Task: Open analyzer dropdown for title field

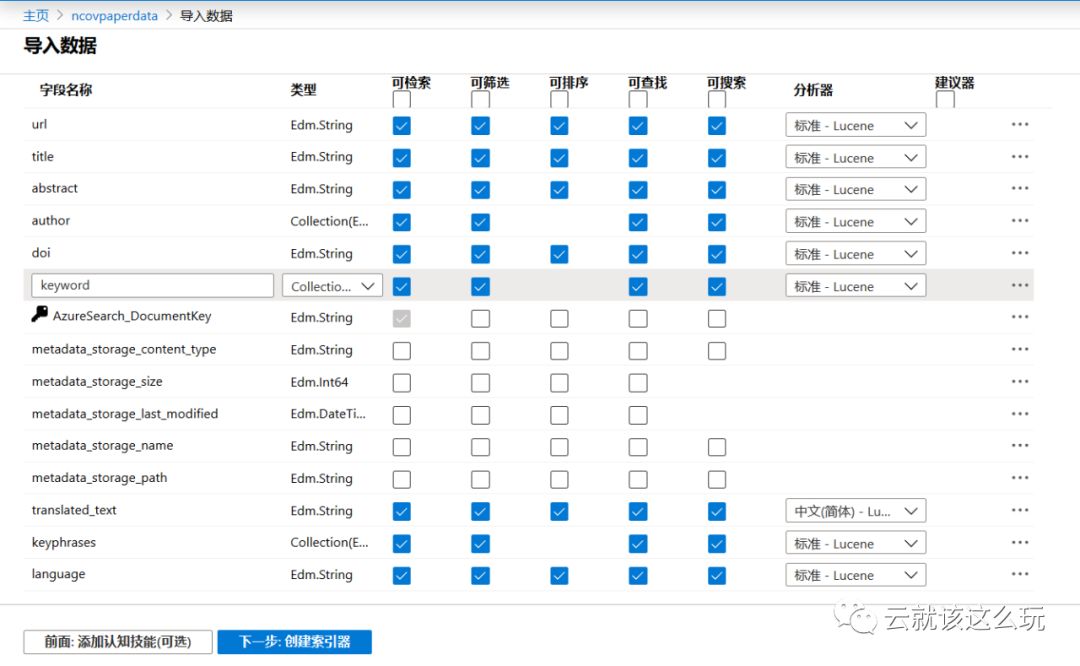Action: (x=855, y=158)
